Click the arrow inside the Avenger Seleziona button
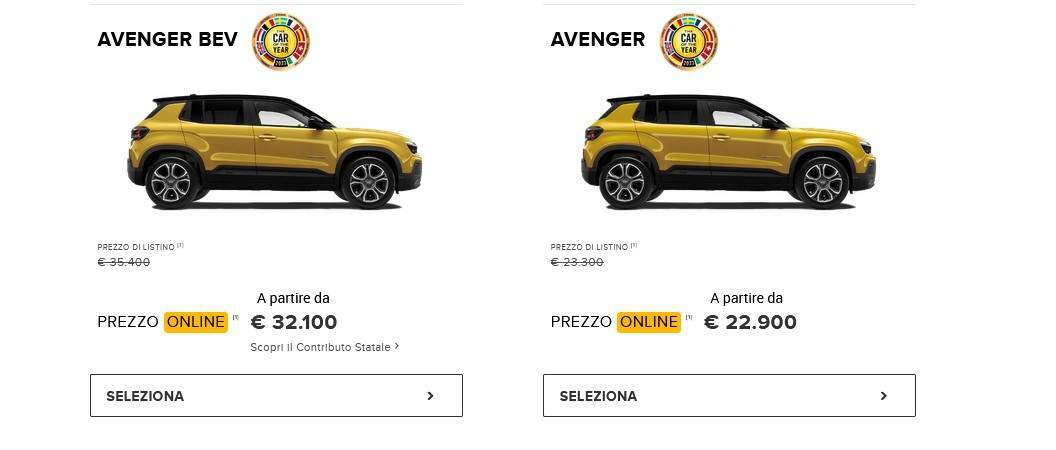Image resolution: width=1056 pixels, height=450 pixels. tap(884, 396)
